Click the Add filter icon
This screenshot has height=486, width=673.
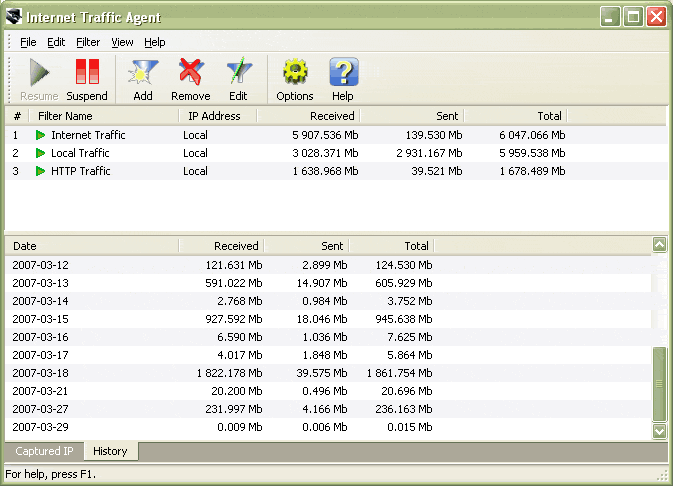143,73
